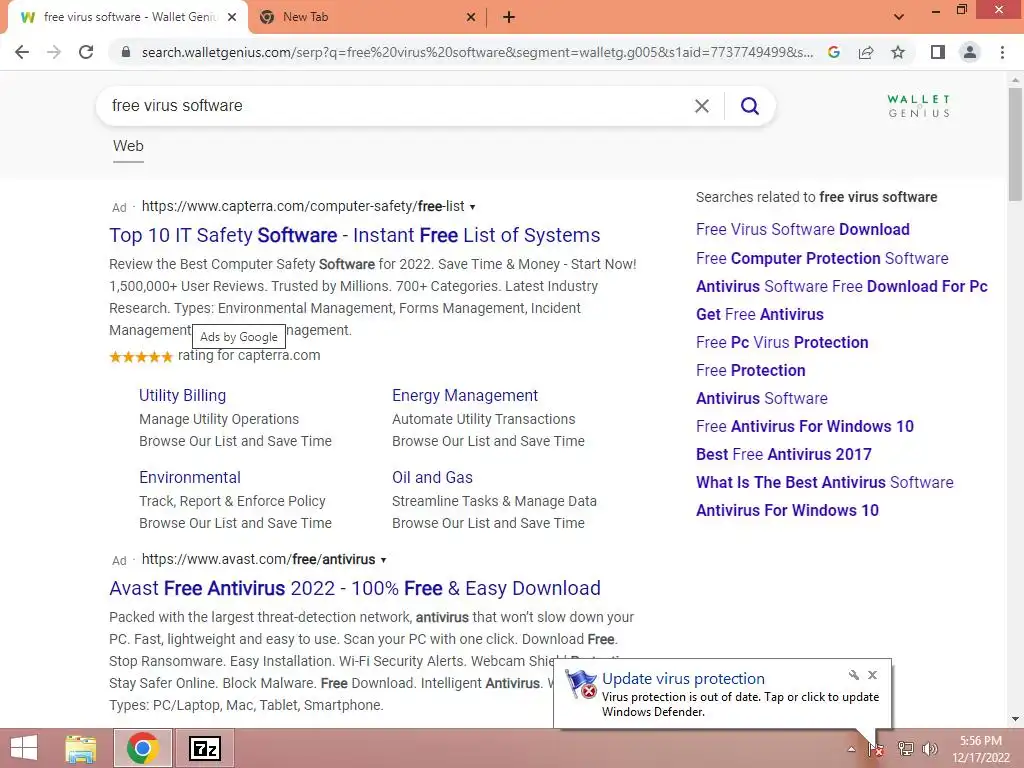Close the Update virus protection notification

[872, 675]
